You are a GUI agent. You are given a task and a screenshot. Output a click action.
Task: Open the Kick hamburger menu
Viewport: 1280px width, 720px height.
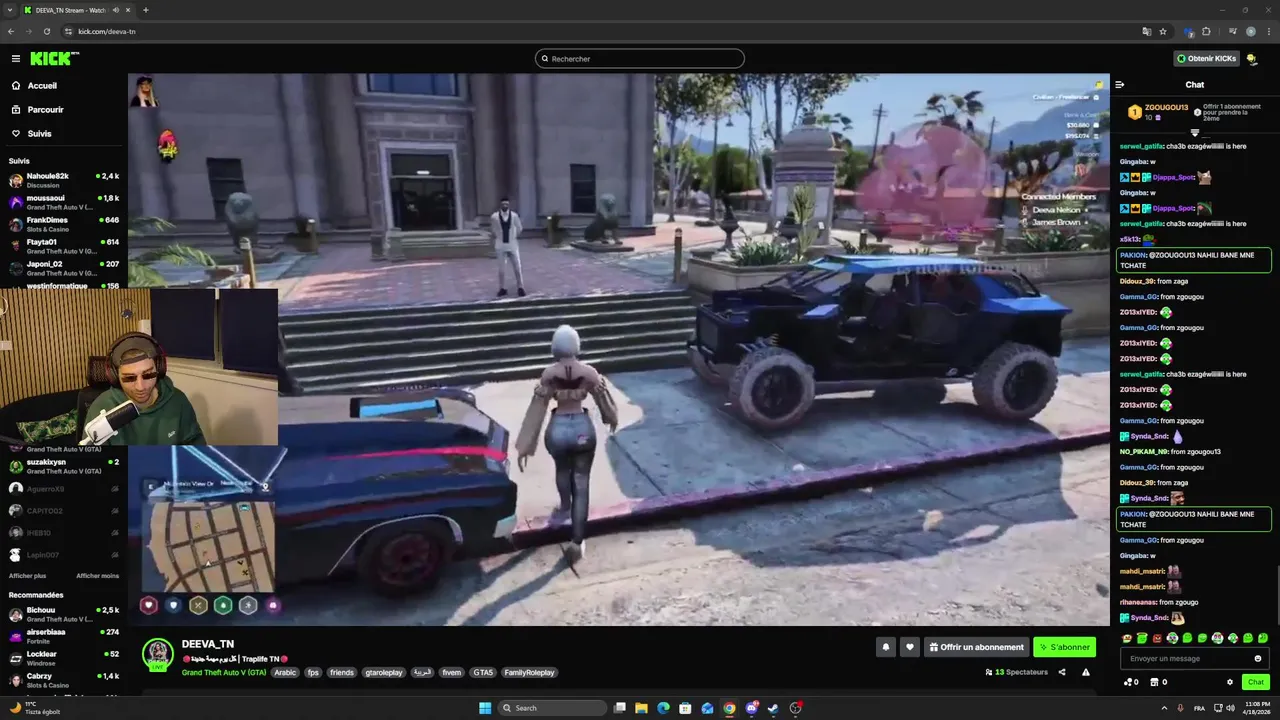[15, 58]
